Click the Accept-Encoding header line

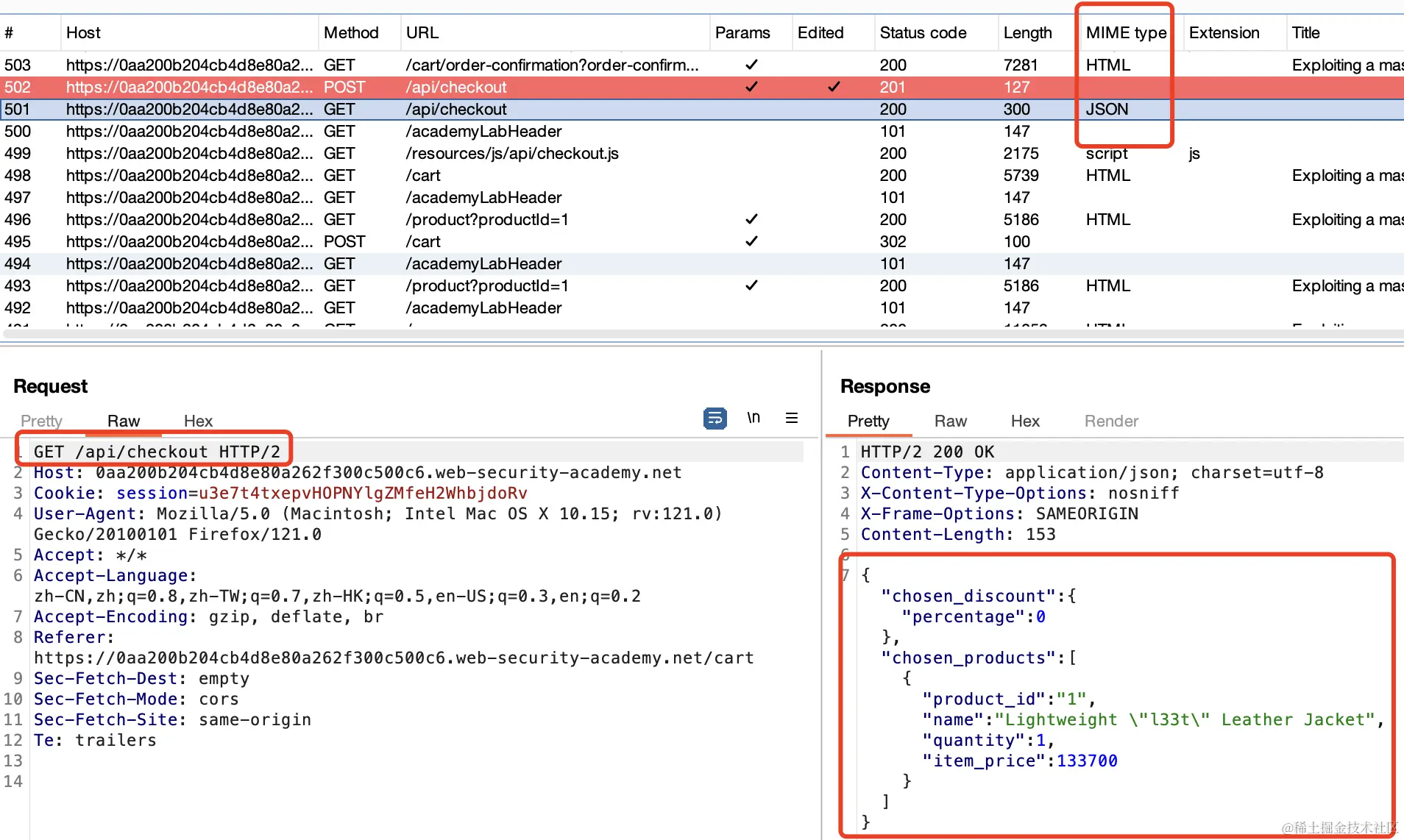click(x=208, y=616)
